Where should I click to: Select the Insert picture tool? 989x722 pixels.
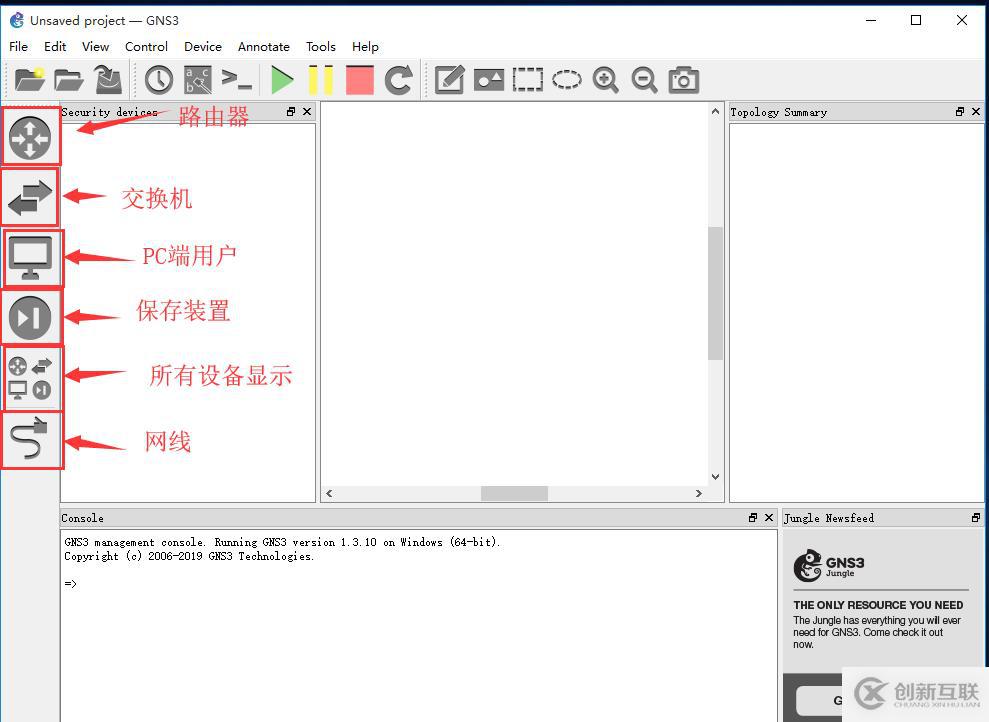tap(489, 80)
